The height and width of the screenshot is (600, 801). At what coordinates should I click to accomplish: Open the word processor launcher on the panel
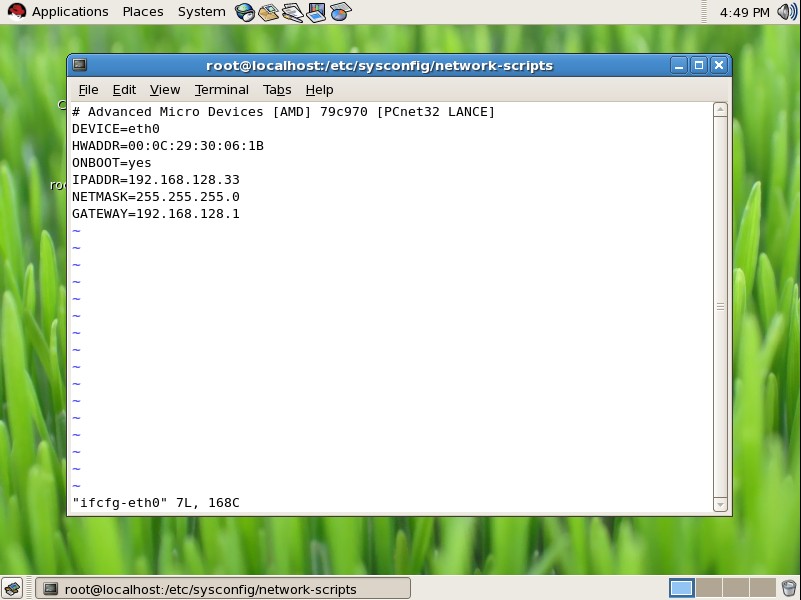tap(292, 11)
